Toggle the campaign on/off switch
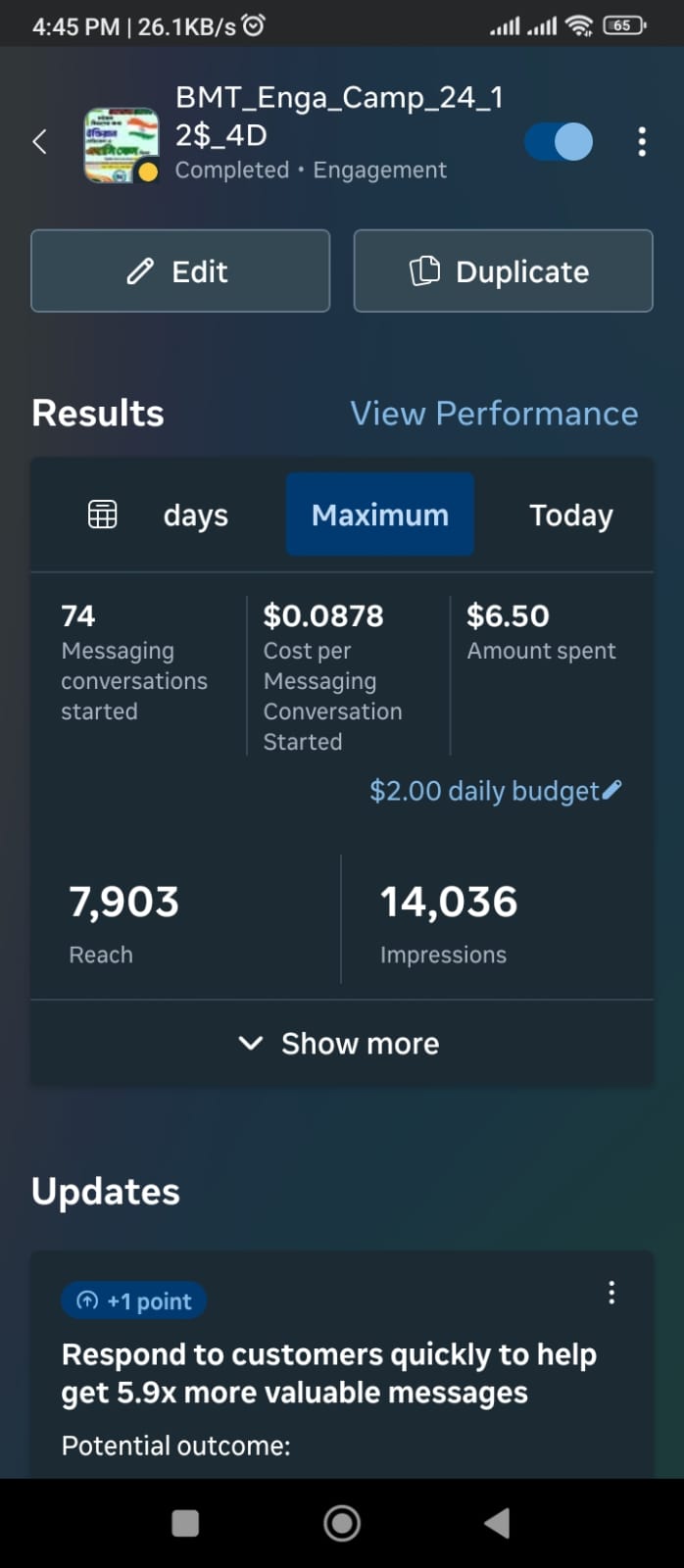Image resolution: width=684 pixels, height=1568 pixels. coord(559,142)
